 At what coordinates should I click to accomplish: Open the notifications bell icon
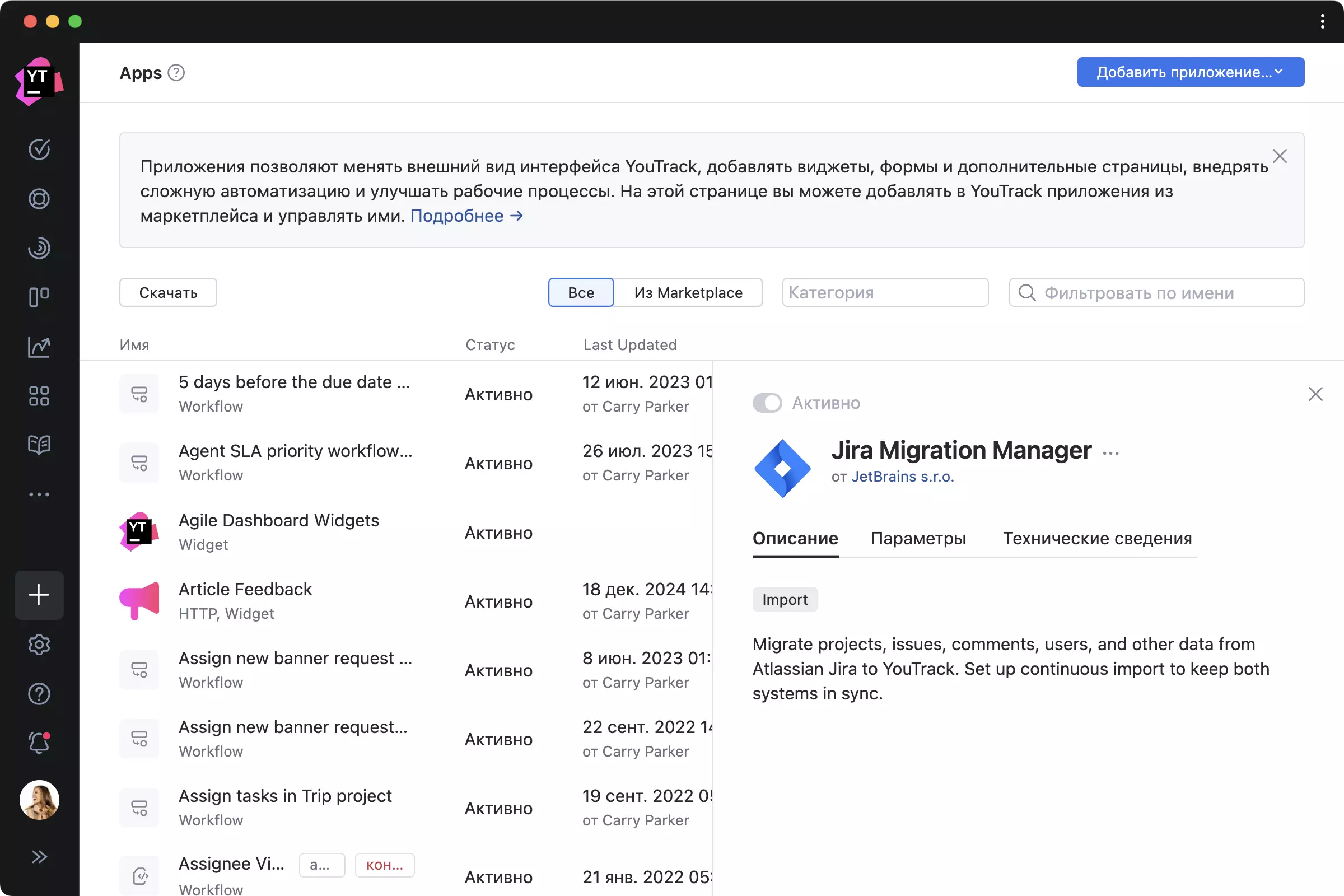39,743
